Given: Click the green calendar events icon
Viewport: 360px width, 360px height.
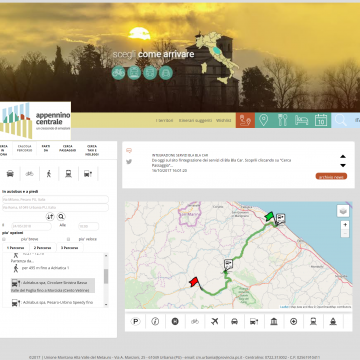Looking at the screenshot, I should coord(321,120).
